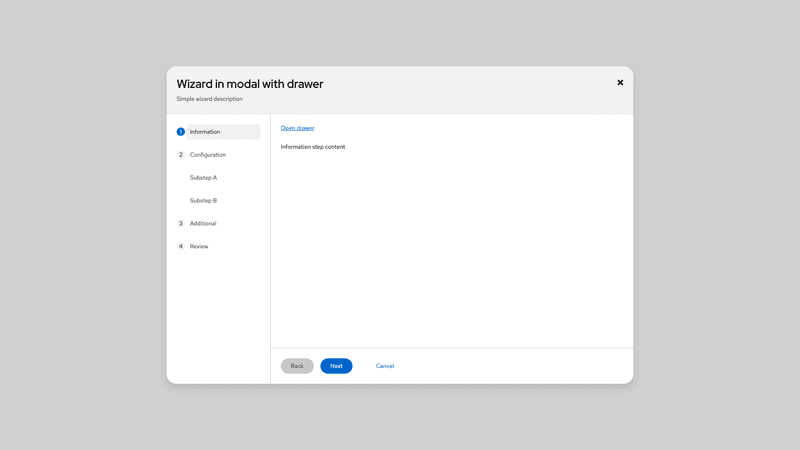800x450 pixels.
Task: Click the blue step 1 number badge
Action: [181, 132]
